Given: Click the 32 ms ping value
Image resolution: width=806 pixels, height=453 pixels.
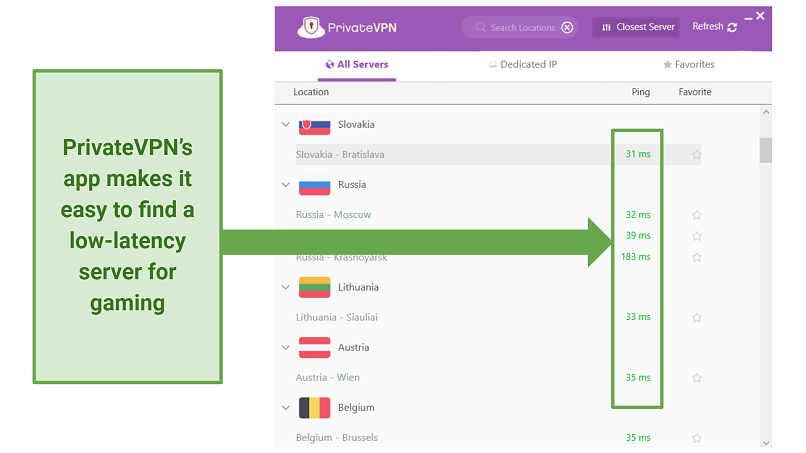Looking at the screenshot, I should point(638,215).
